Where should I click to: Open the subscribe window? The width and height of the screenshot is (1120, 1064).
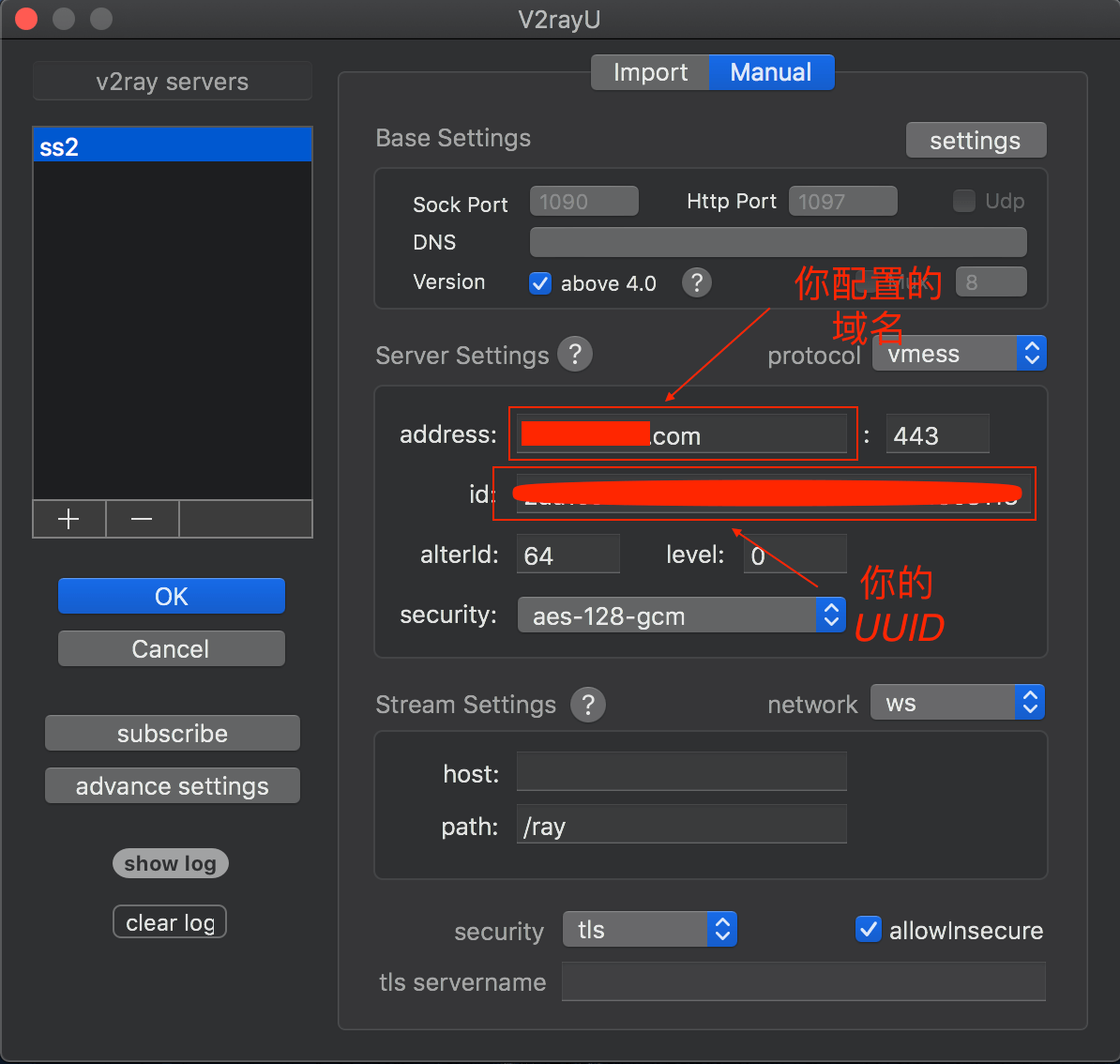tap(173, 733)
